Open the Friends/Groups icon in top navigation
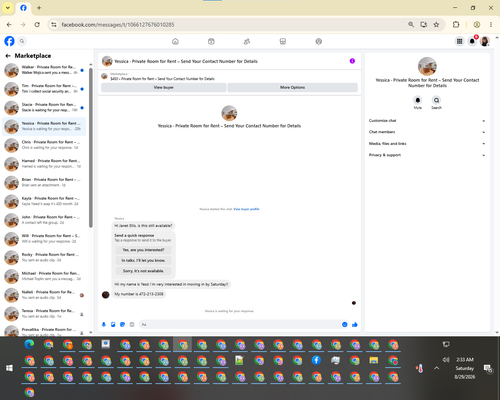 click(x=247, y=41)
